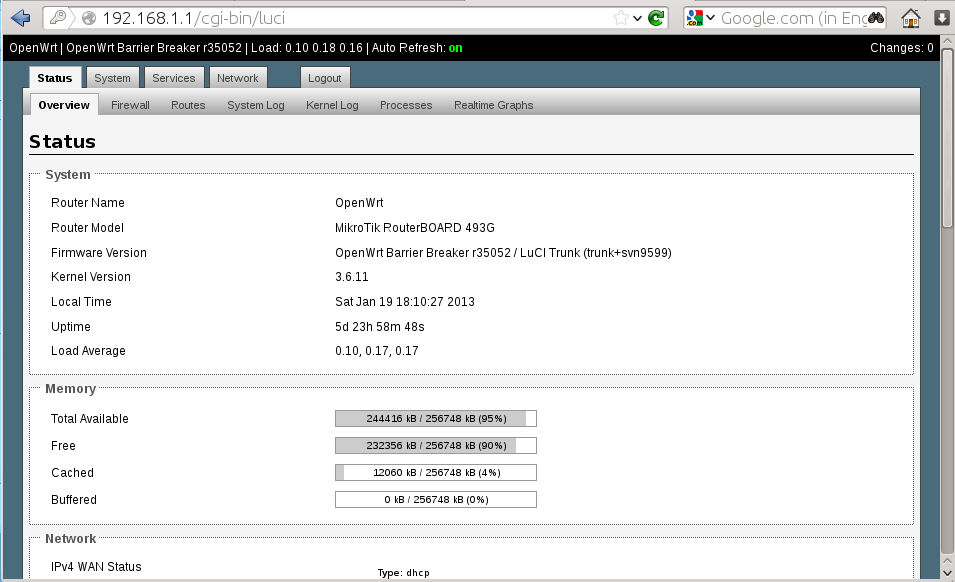Open the Services main tab
Image resolution: width=955 pixels, height=582 pixels.
point(174,78)
